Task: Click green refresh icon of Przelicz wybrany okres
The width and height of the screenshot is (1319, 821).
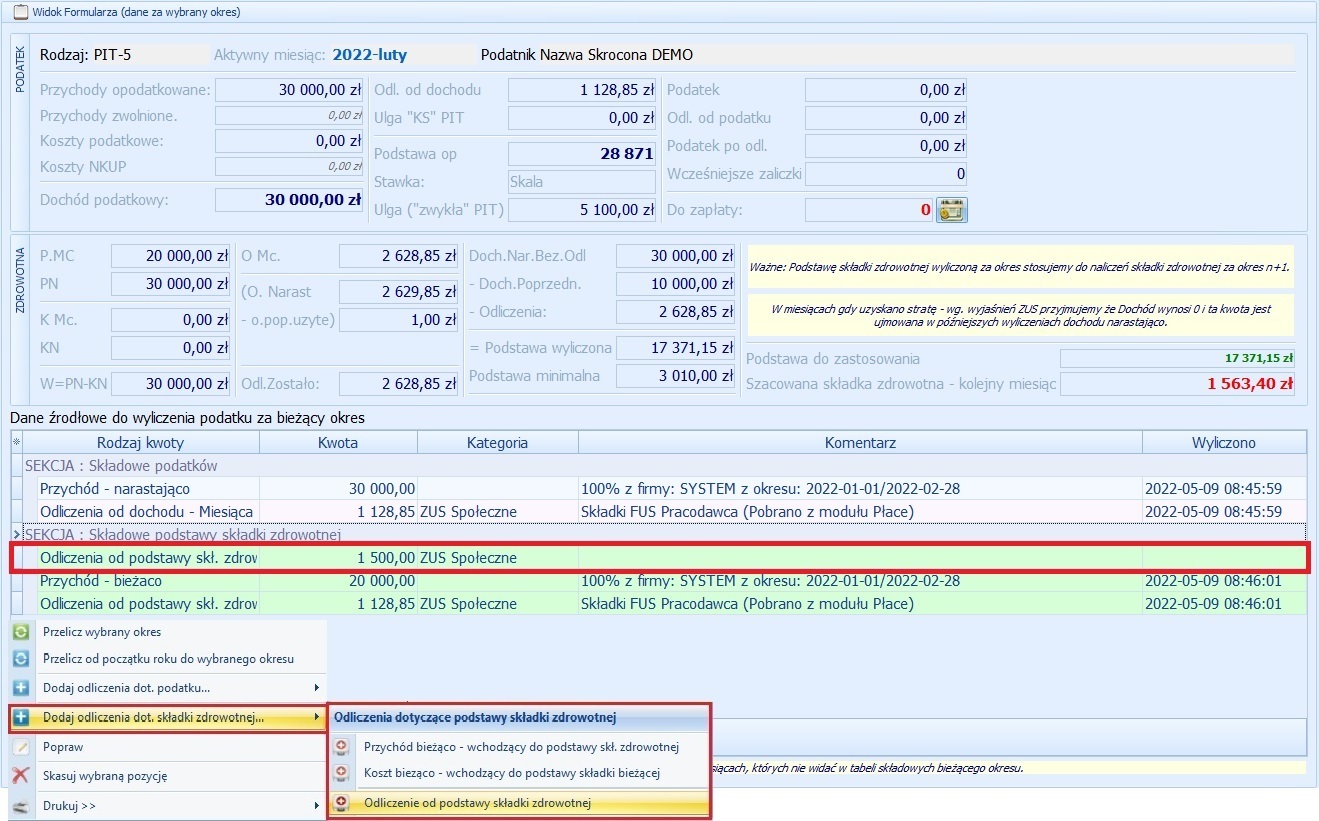Action: [21, 632]
